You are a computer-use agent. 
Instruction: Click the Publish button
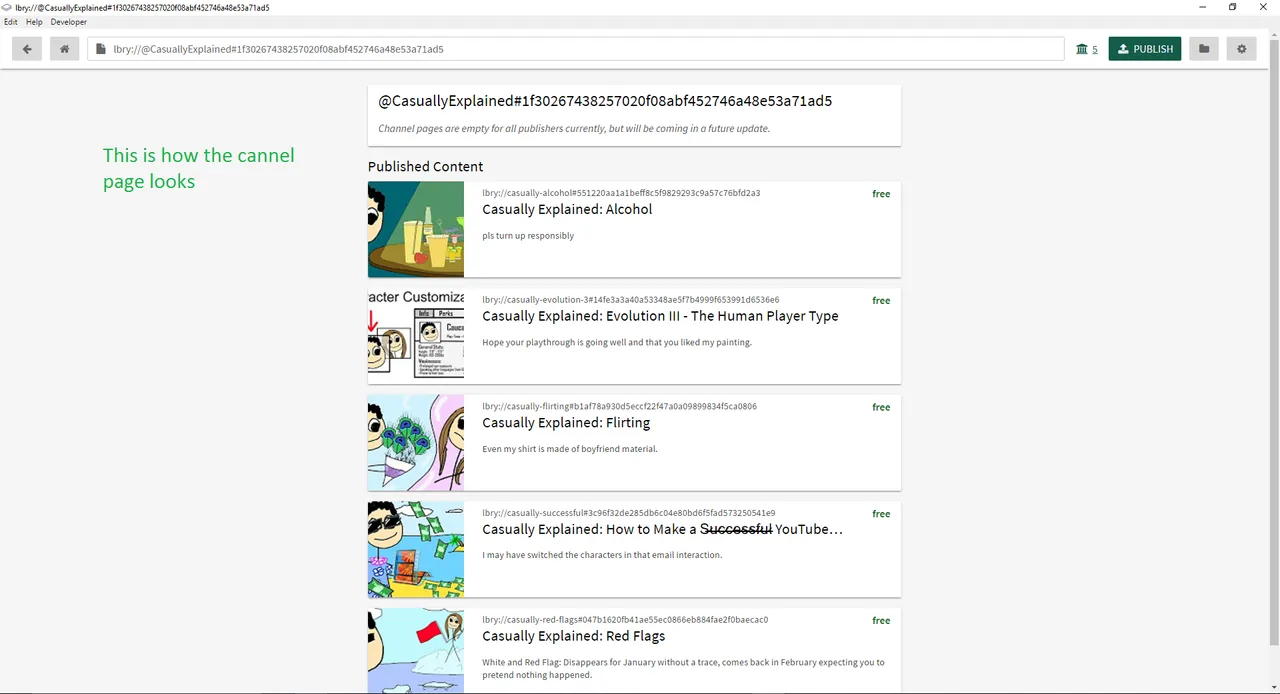coord(1145,49)
